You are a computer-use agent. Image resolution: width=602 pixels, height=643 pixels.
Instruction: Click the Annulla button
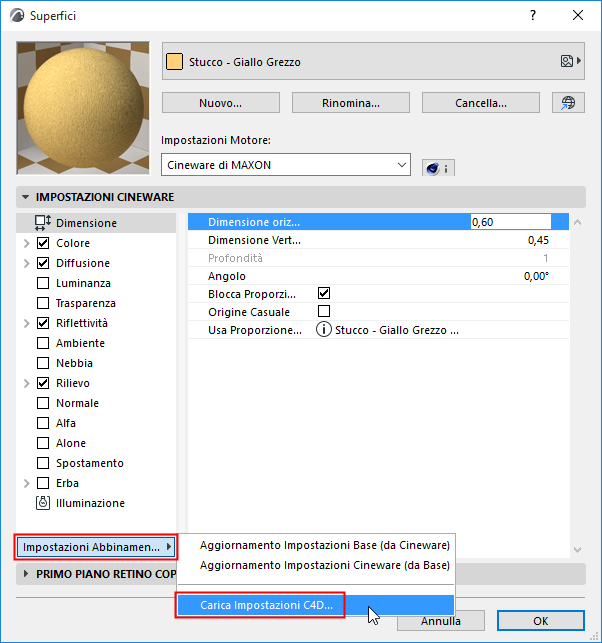tap(440, 622)
